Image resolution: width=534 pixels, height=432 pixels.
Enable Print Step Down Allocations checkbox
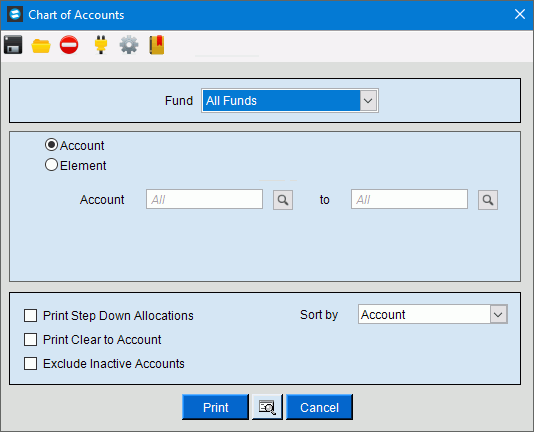click(x=31, y=315)
